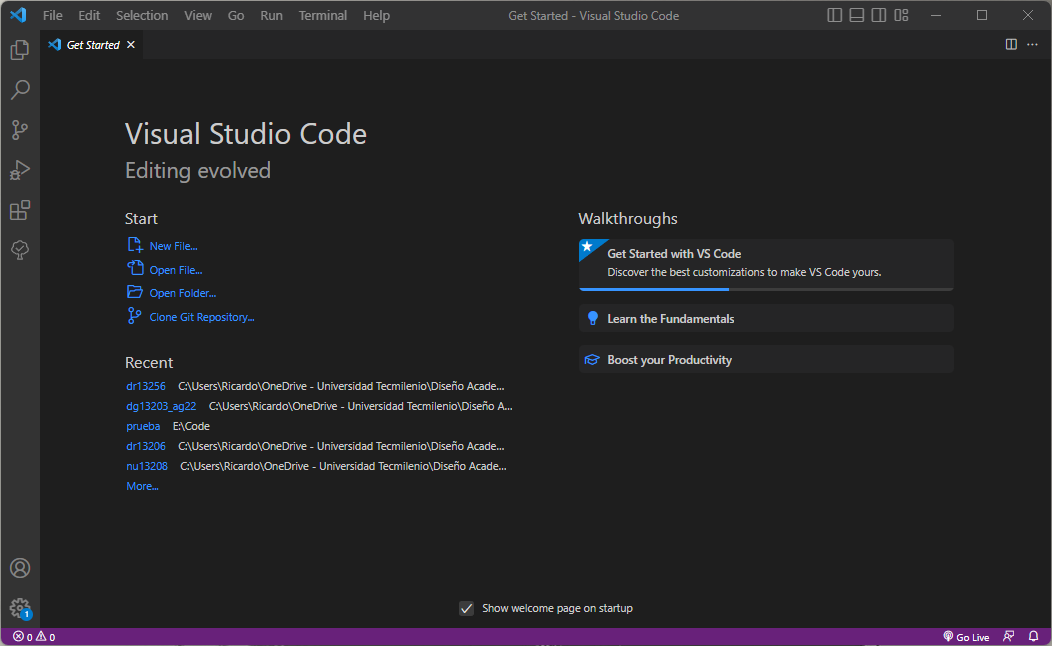Open the Manage gear icon
This screenshot has height=646, width=1052.
click(20, 608)
